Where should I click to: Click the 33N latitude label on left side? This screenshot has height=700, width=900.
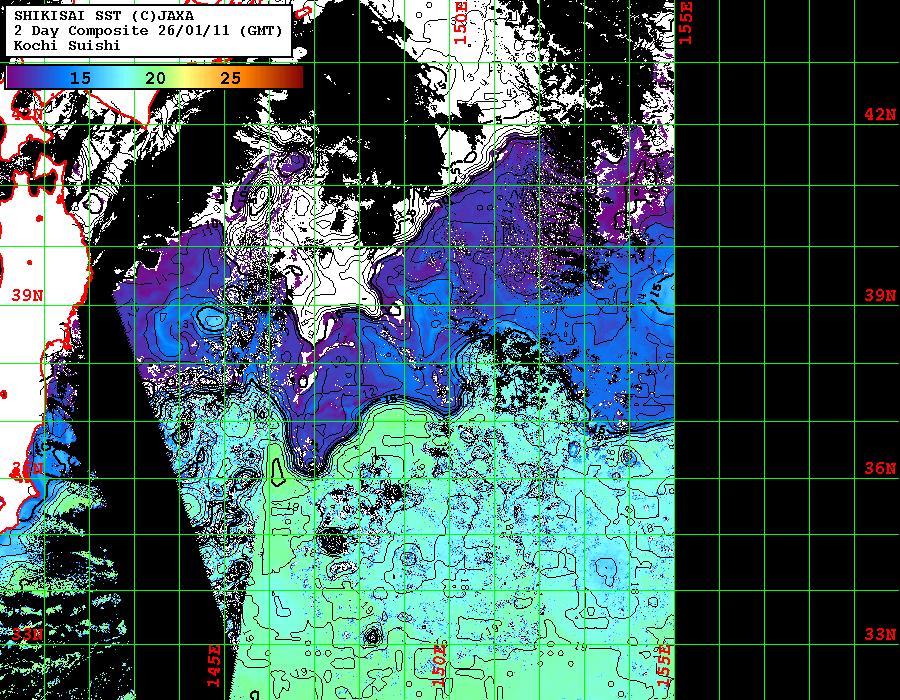(27, 634)
